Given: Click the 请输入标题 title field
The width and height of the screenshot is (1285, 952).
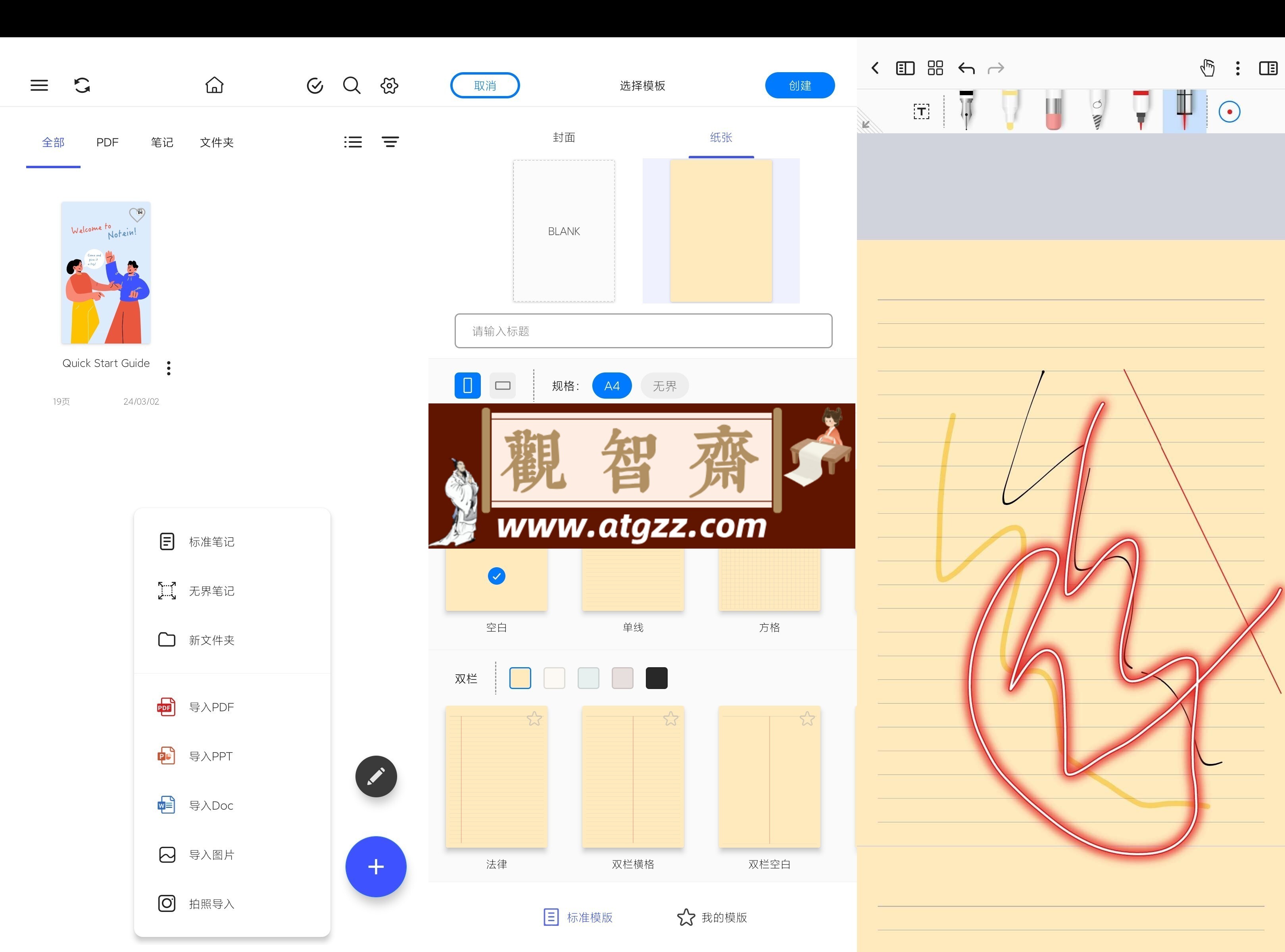Looking at the screenshot, I should point(643,331).
